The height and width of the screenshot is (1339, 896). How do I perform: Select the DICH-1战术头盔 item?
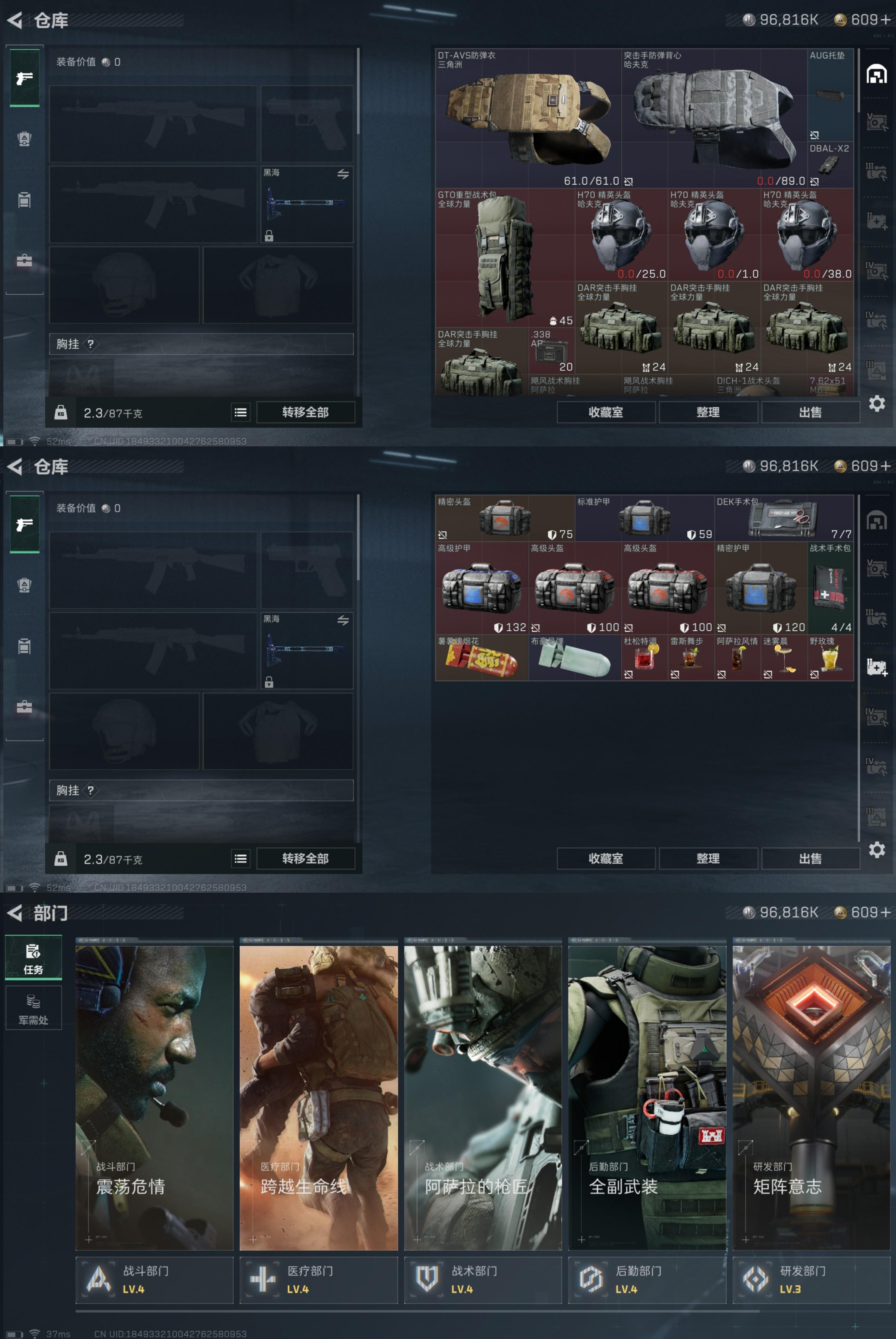tap(761, 386)
